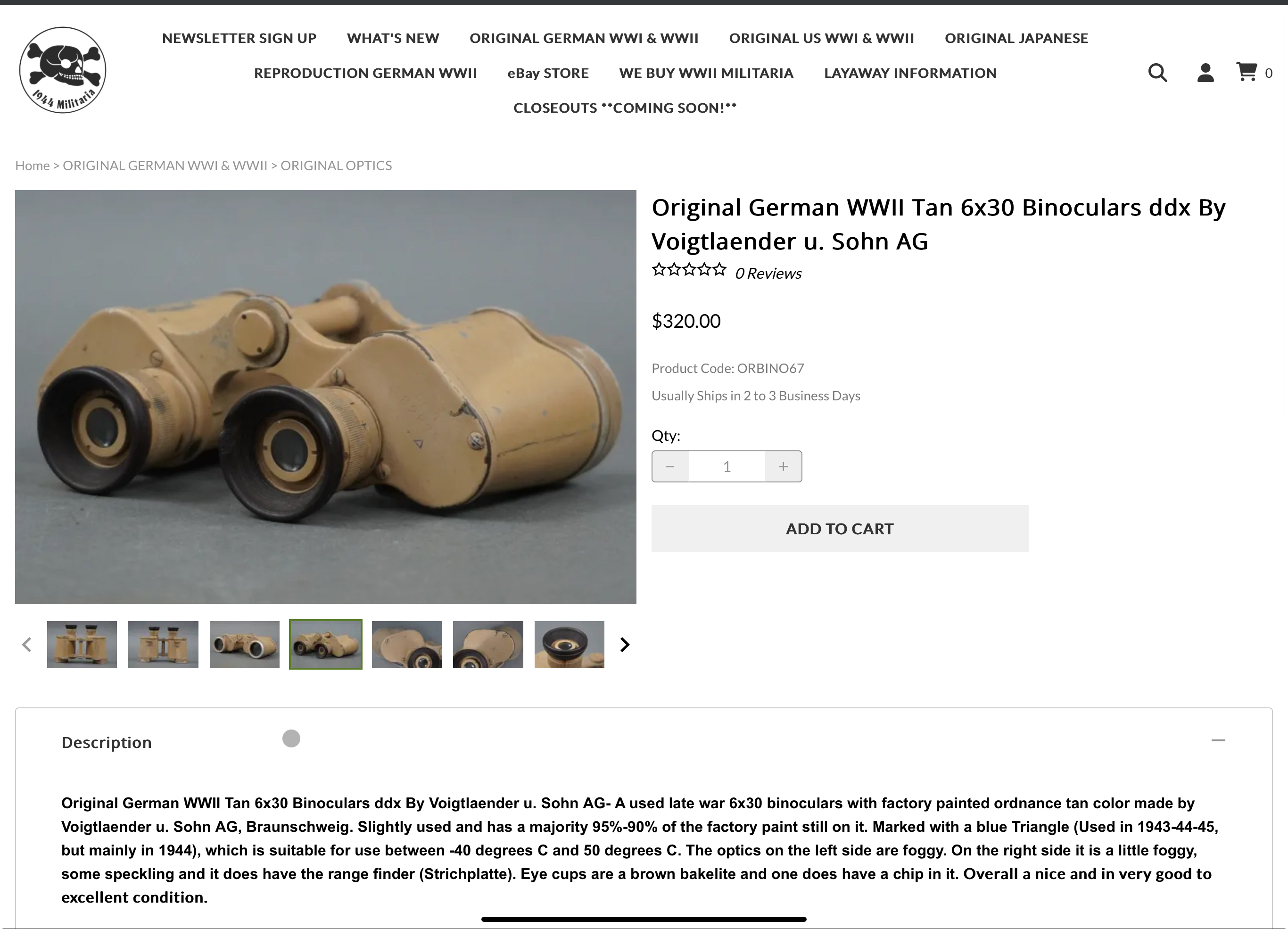The image size is (1288, 929).
Task: Go to ORIGINAL OPTICS breadcrumb
Action: click(x=336, y=166)
